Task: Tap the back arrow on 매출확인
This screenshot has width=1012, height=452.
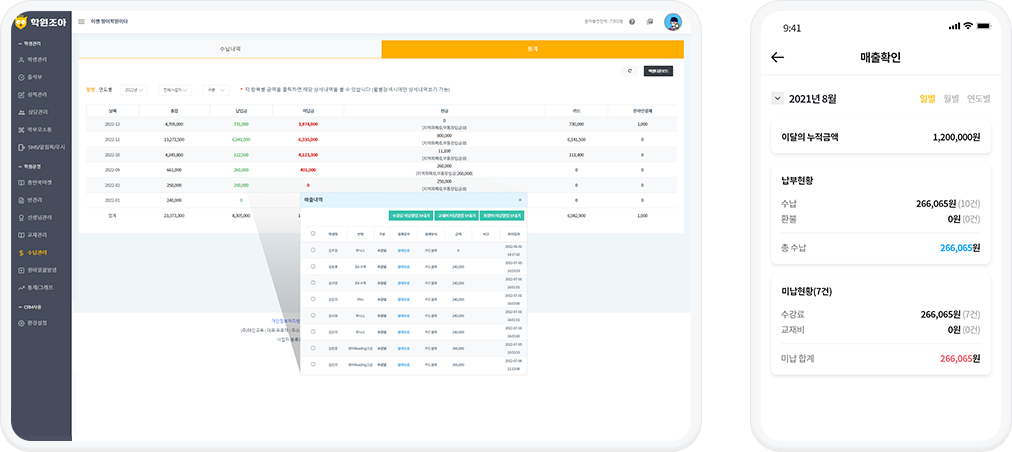Action: tap(778, 57)
